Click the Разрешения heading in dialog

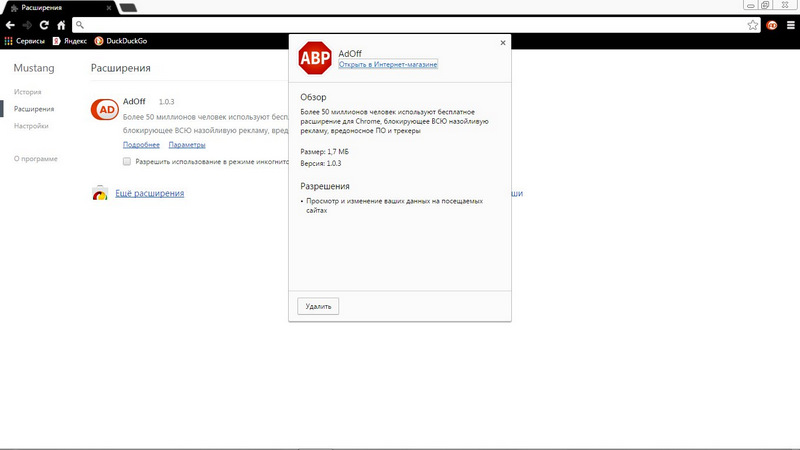click(325, 186)
